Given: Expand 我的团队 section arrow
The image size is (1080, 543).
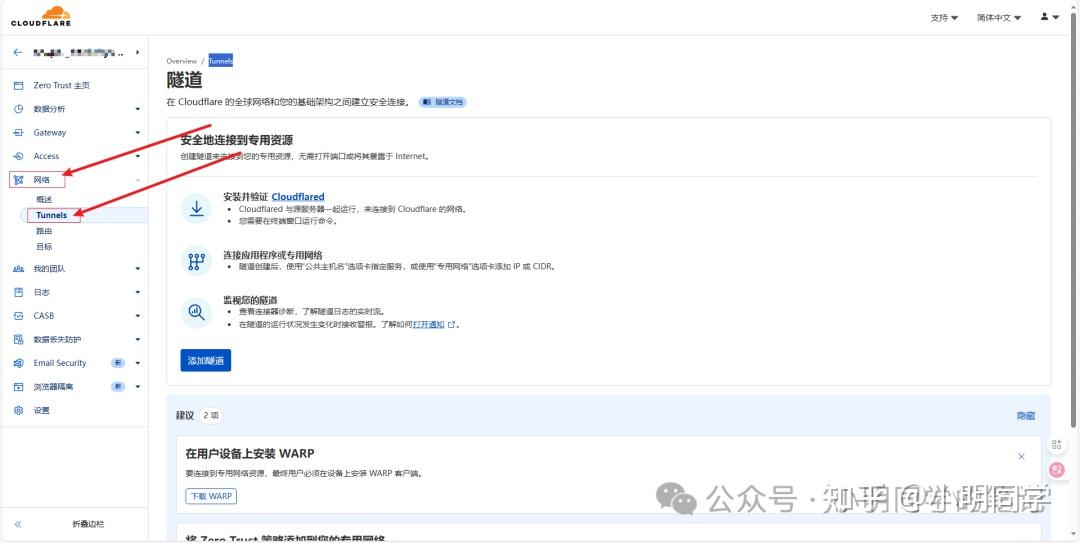Looking at the screenshot, I should 138,269.
